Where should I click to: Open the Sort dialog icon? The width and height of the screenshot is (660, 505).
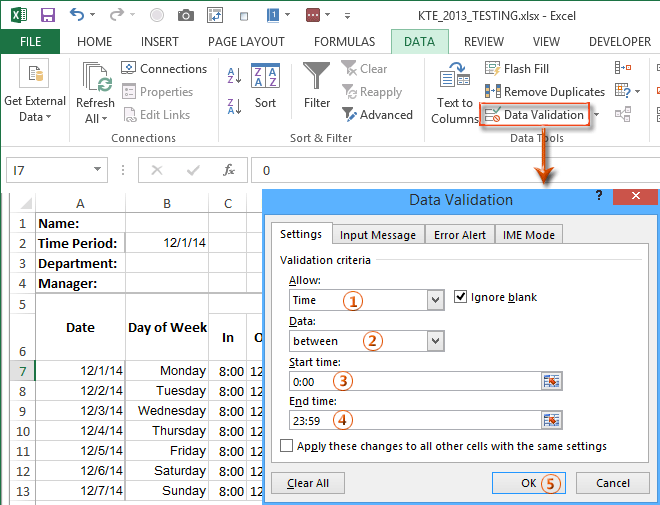265,85
